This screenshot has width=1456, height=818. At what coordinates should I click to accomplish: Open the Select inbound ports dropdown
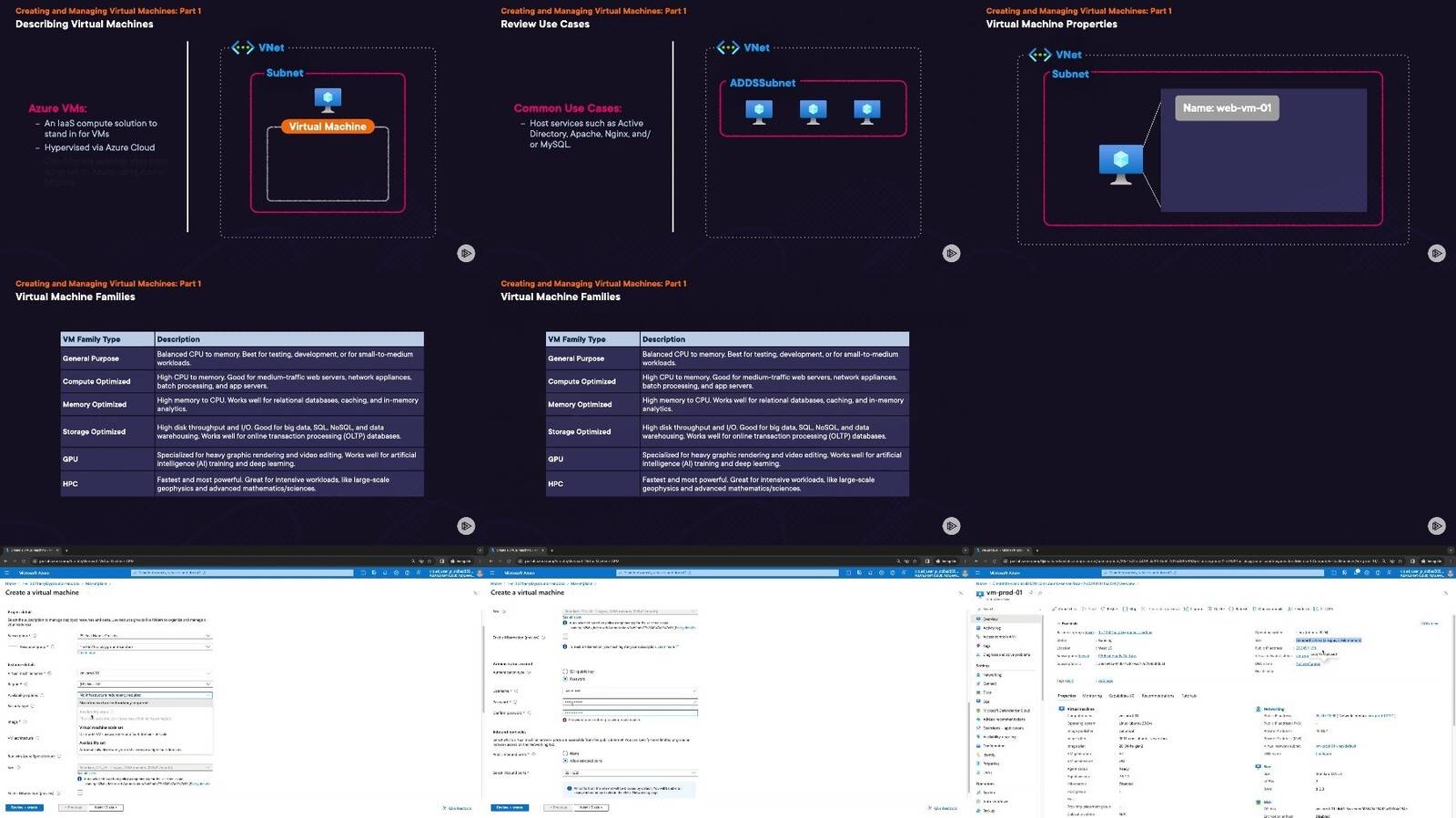[x=631, y=773]
